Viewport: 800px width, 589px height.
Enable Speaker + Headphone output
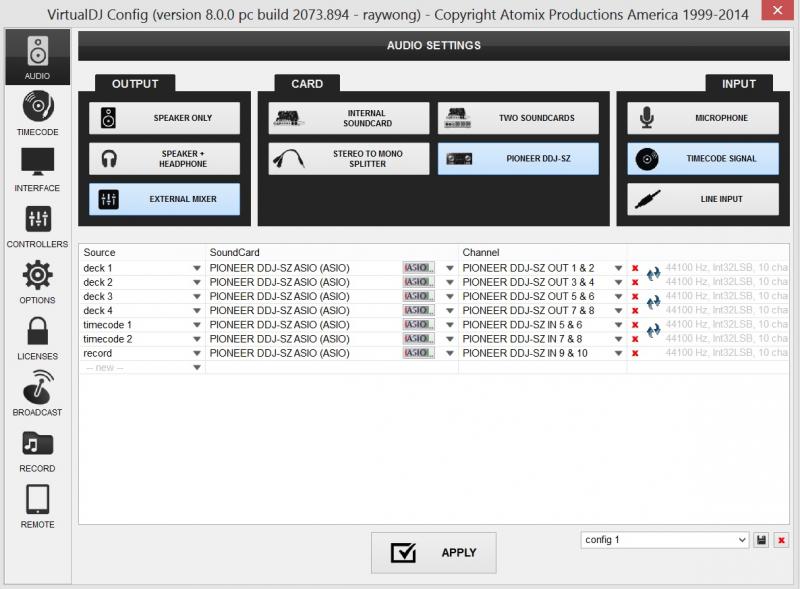point(165,158)
